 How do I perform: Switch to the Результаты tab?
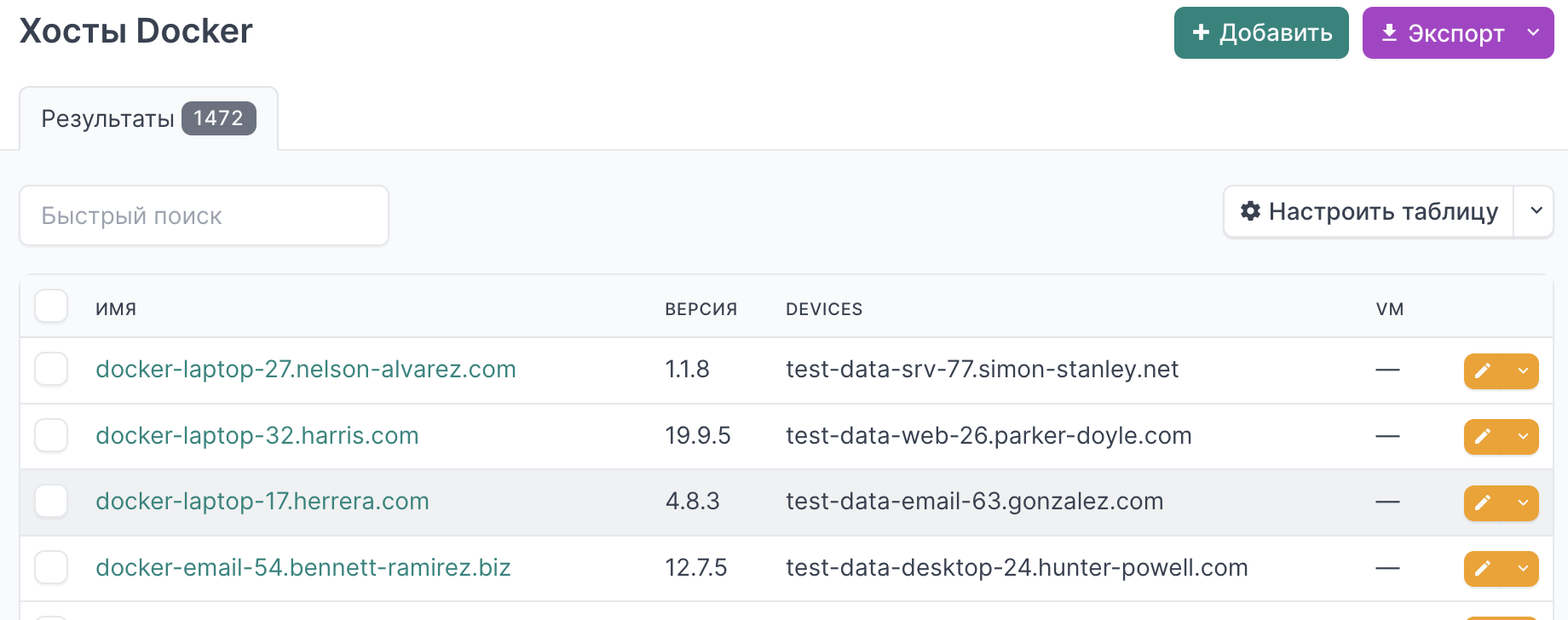(148, 118)
